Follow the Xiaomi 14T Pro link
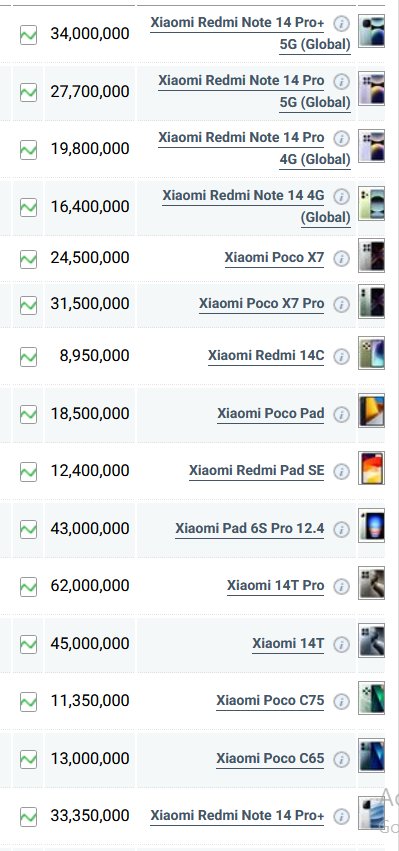399x851 pixels. click(275, 586)
